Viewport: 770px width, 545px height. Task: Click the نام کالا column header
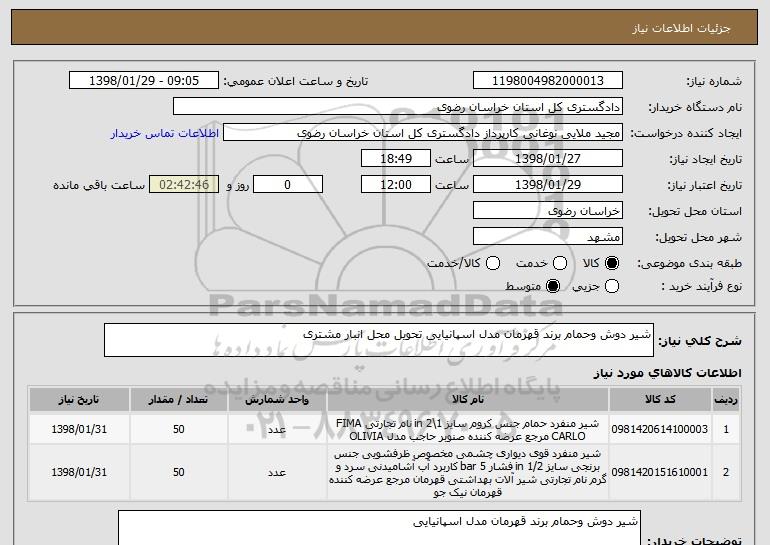(x=468, y=400)
